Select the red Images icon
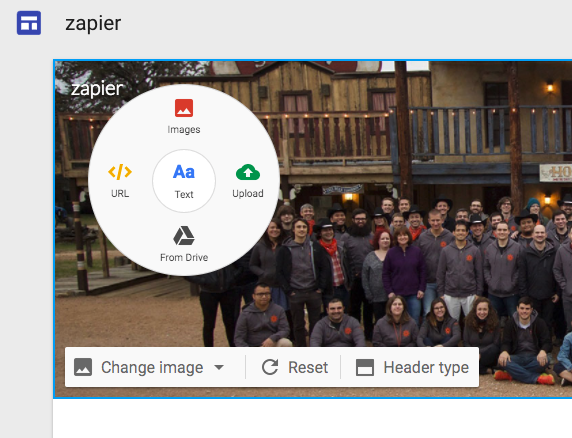The image size is (572, 438). [x=184, y=108]
